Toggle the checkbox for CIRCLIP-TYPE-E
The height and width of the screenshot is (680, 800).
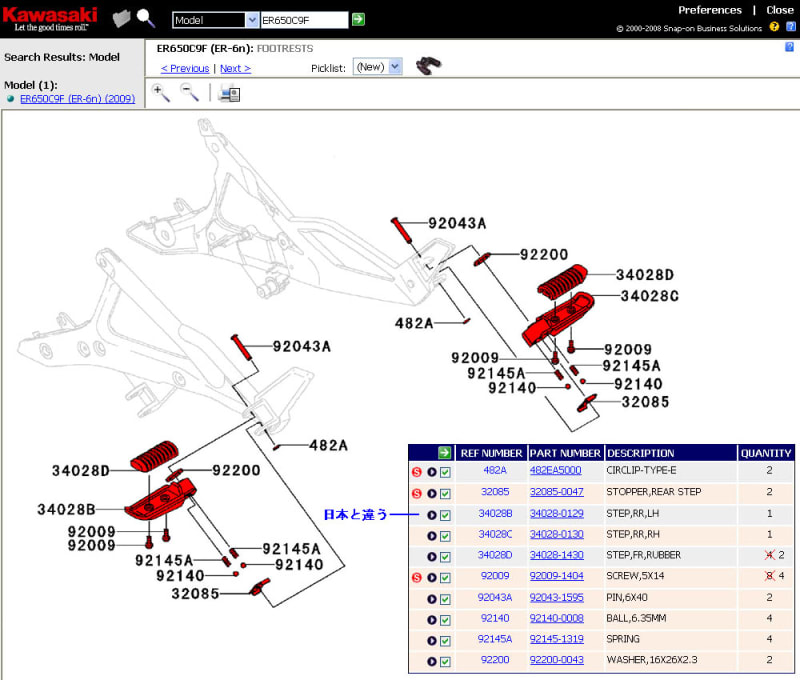445,472
